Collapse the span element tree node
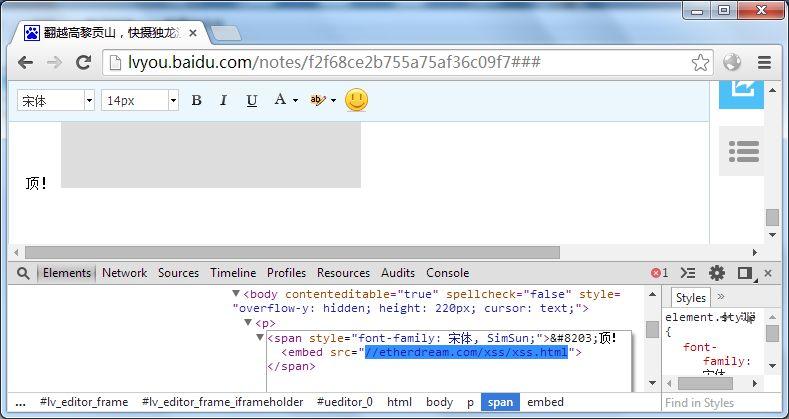 260,337
